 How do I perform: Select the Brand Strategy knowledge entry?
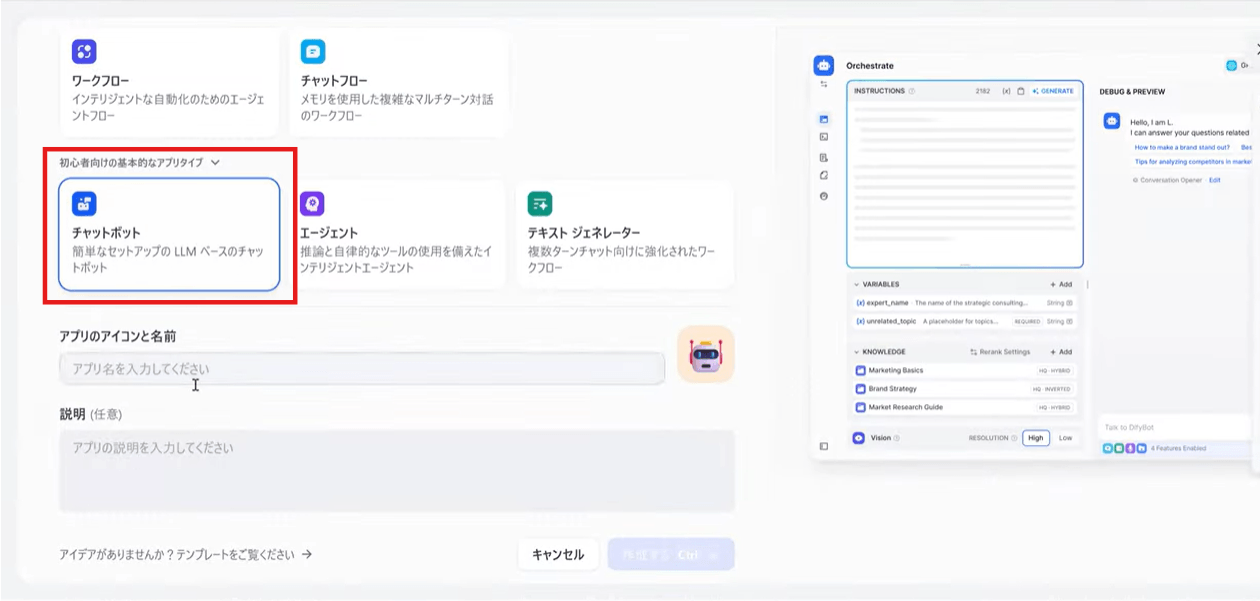tap(965, 389)
